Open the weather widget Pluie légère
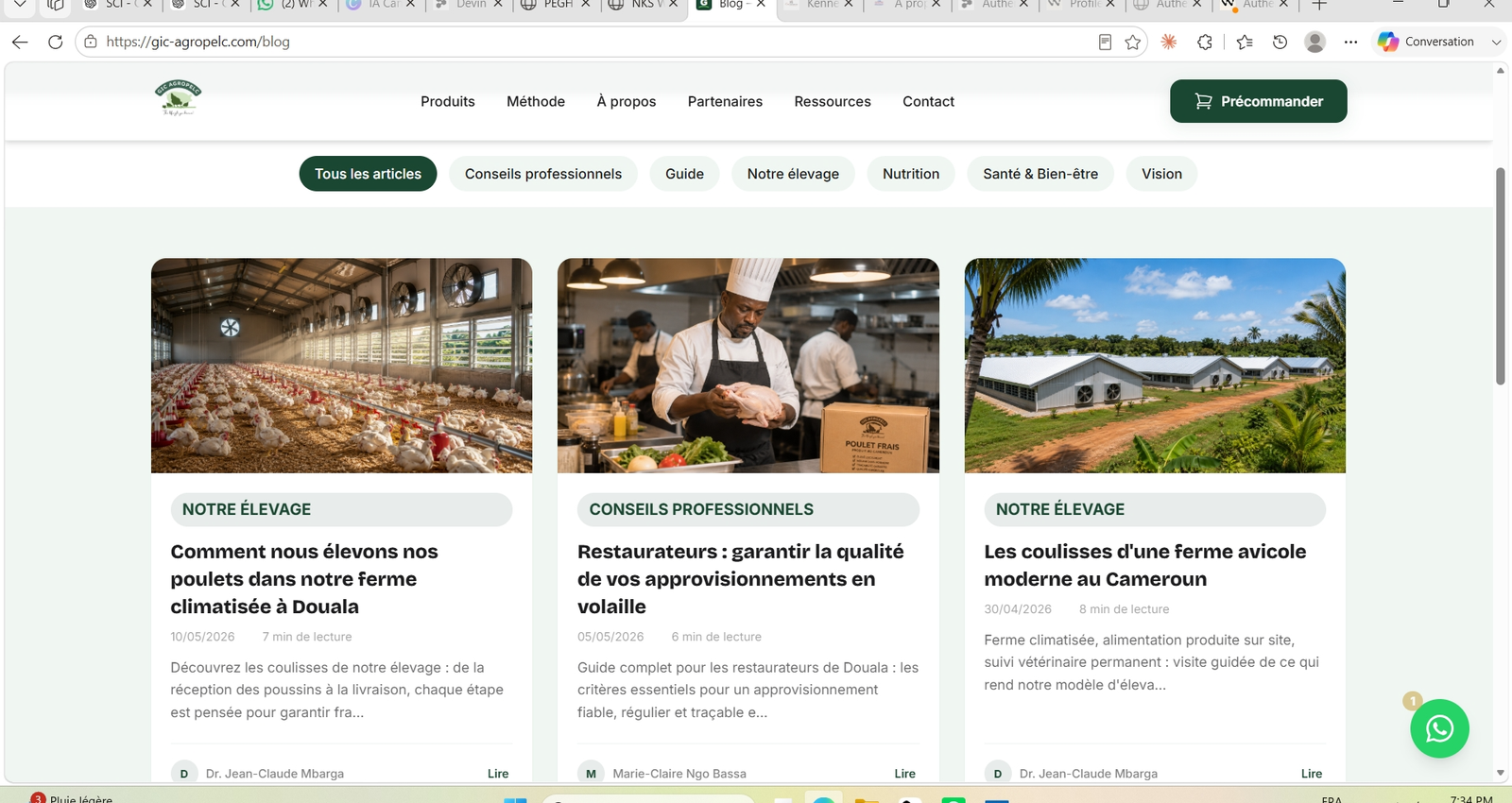This screenshot has height=803, width=1512. coord(71,797)
